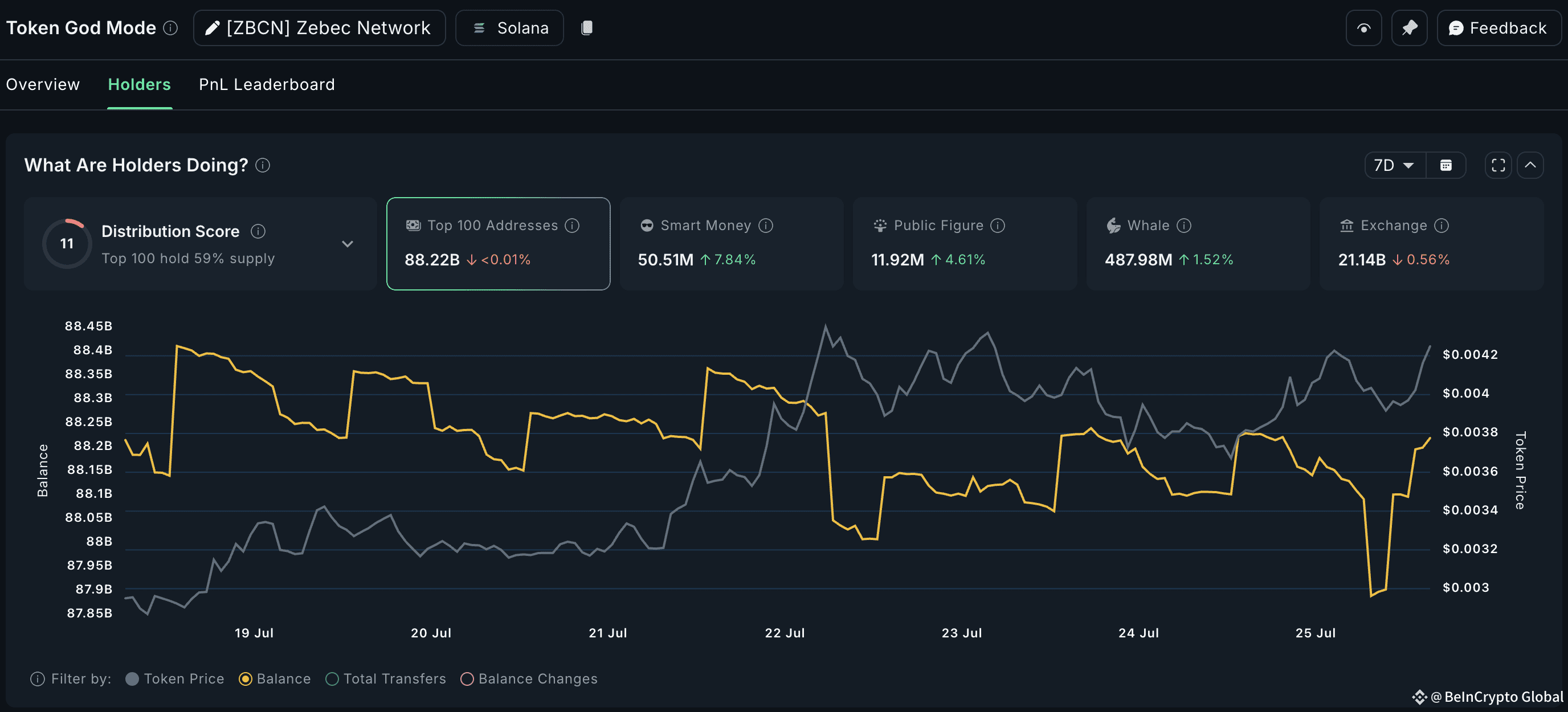Click the 88.22B balance value
1568x712 pixels.
(432, 260)
